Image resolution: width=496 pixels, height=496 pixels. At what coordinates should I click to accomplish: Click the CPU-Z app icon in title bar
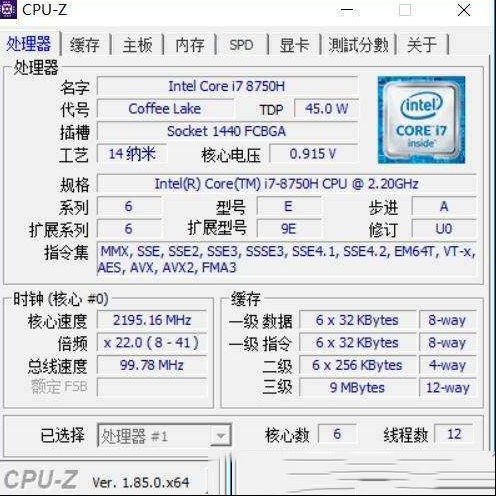coord(7,9)
